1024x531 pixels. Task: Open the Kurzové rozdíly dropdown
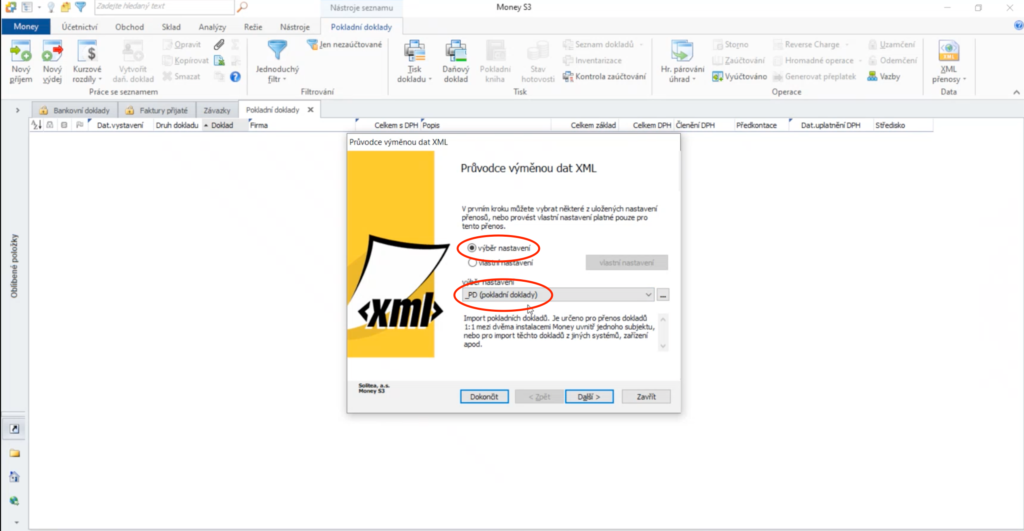click(87, 61)
